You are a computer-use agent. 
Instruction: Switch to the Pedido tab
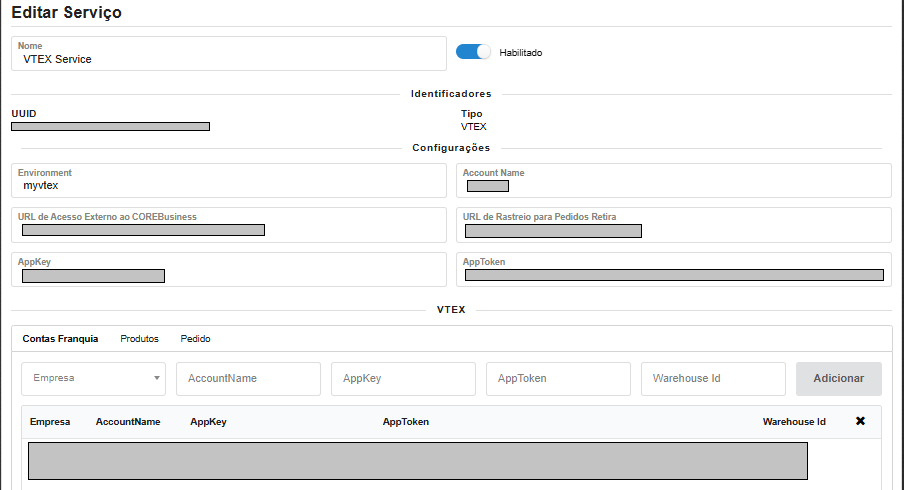195,339
